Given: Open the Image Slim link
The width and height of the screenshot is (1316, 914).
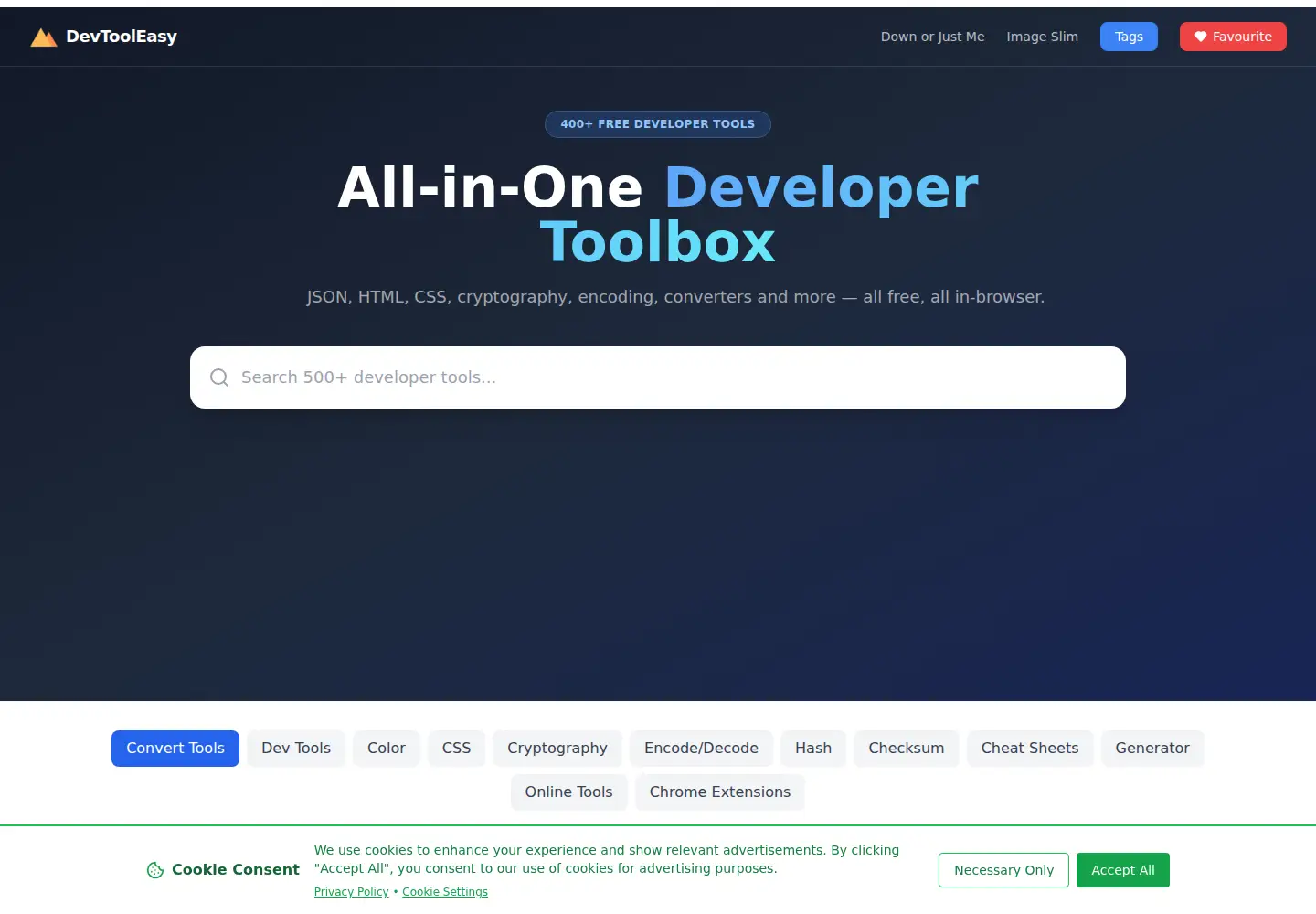Looking at the screenshot, I should coord(1042,37).
